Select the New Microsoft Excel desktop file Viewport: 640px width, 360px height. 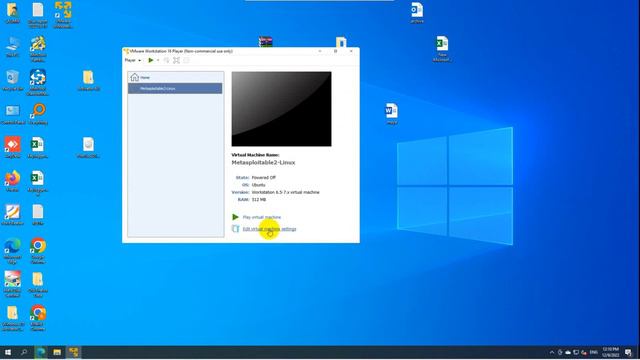coord(442,49)
